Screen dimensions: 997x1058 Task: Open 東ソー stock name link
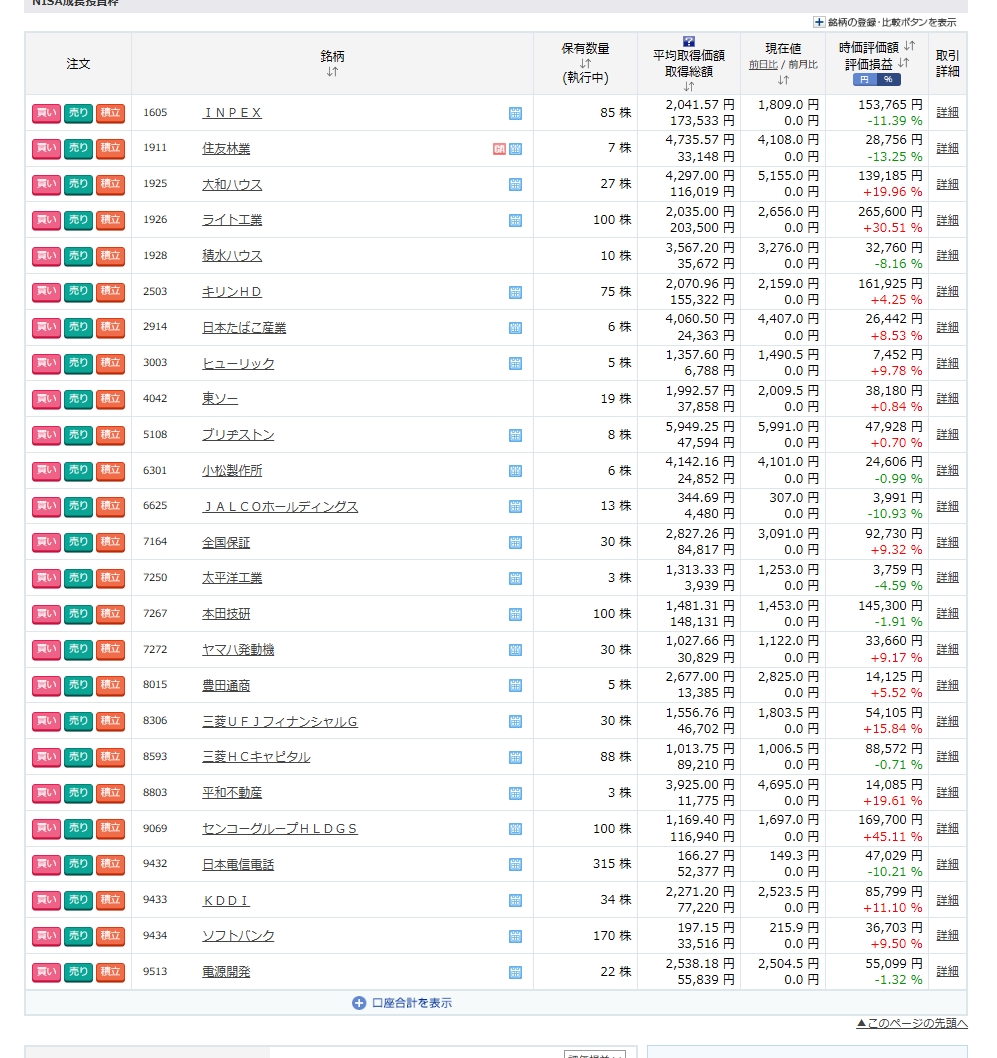click(220, 399)
